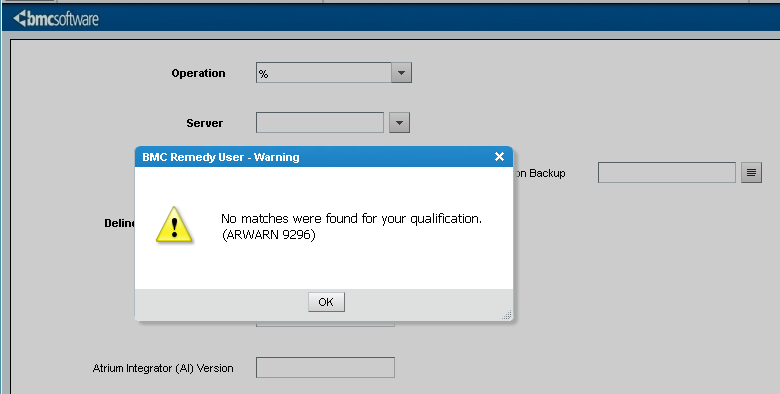Click the Operation field showing %

[324, 73]
